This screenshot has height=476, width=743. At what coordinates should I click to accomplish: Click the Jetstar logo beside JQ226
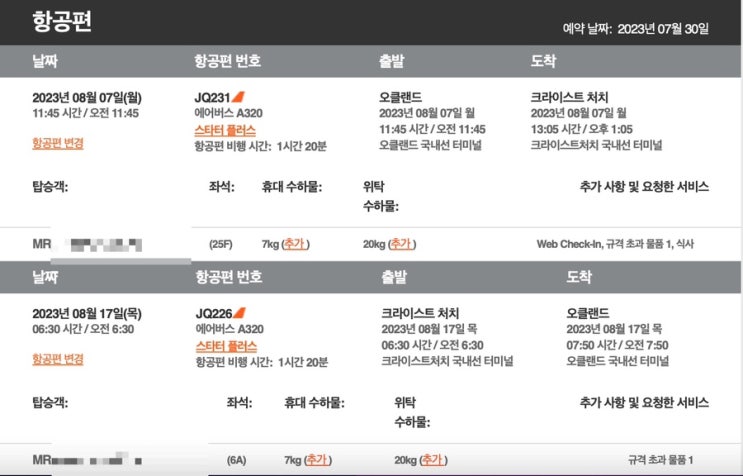(240, 313)
